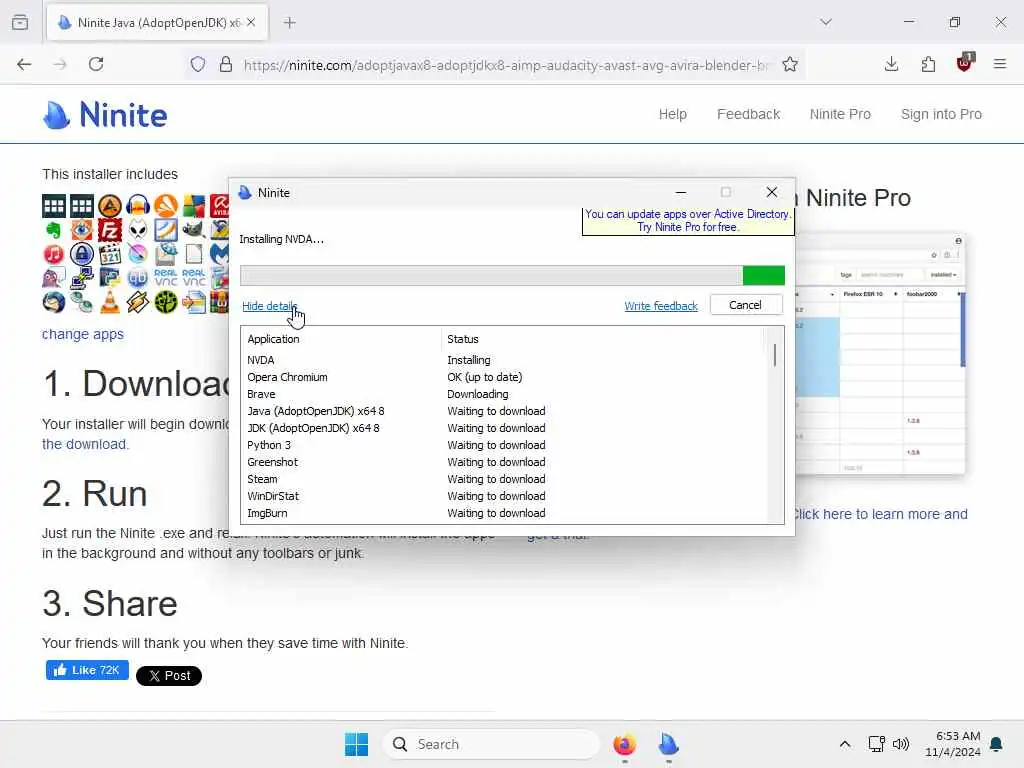Select the Ninite Java (AdoptOpenJDK) tab
Image resolution: width=1024 pixels, height=768 pixels.
tap(157, 23)
